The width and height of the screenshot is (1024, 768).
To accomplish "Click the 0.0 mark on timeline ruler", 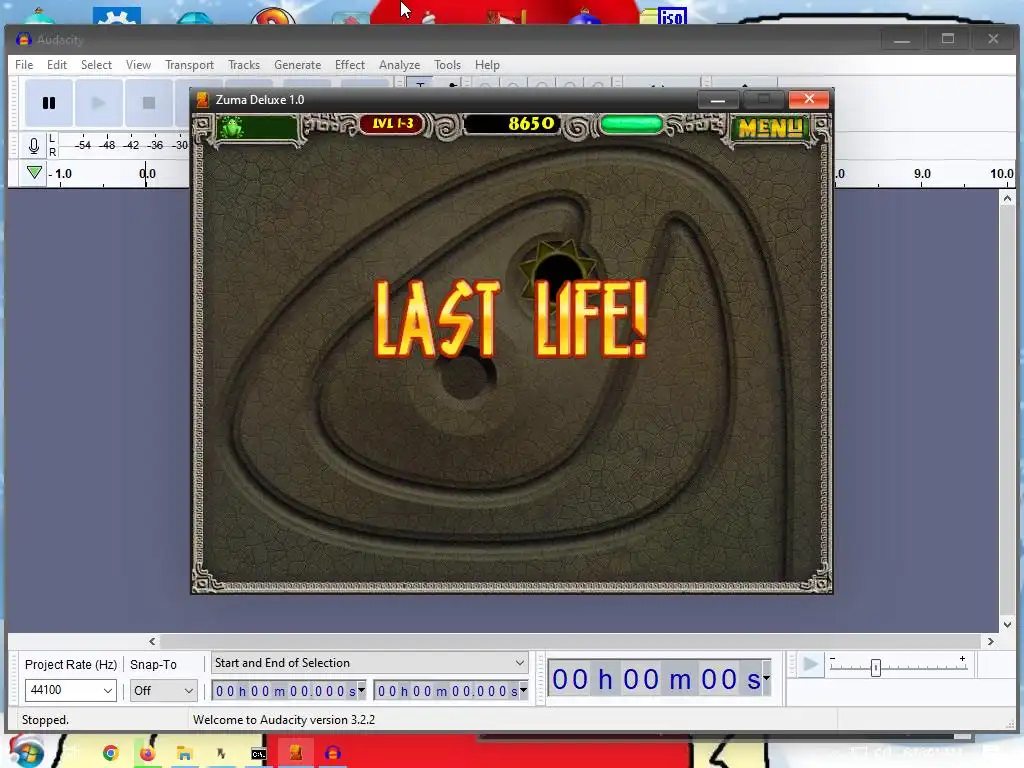I will [x=147, y=173].
